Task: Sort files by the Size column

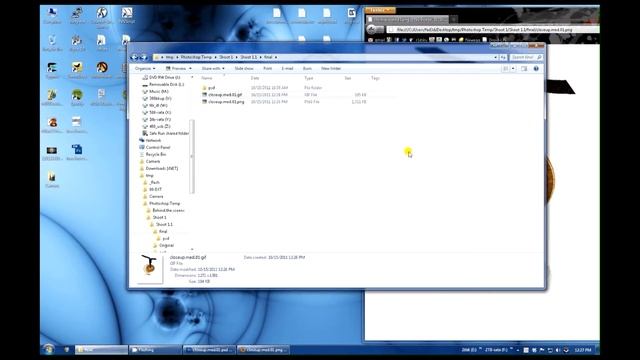Action: [348, 78]
